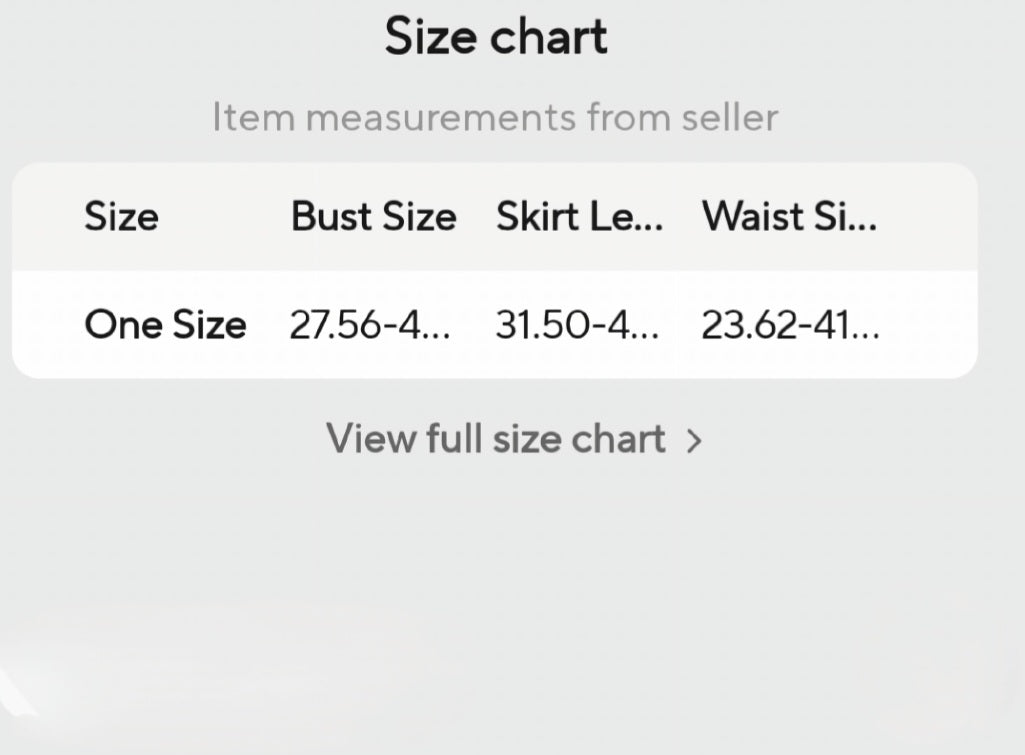
Task: Click the Item measurements from seller subtitle
Action: click(495, 118)
